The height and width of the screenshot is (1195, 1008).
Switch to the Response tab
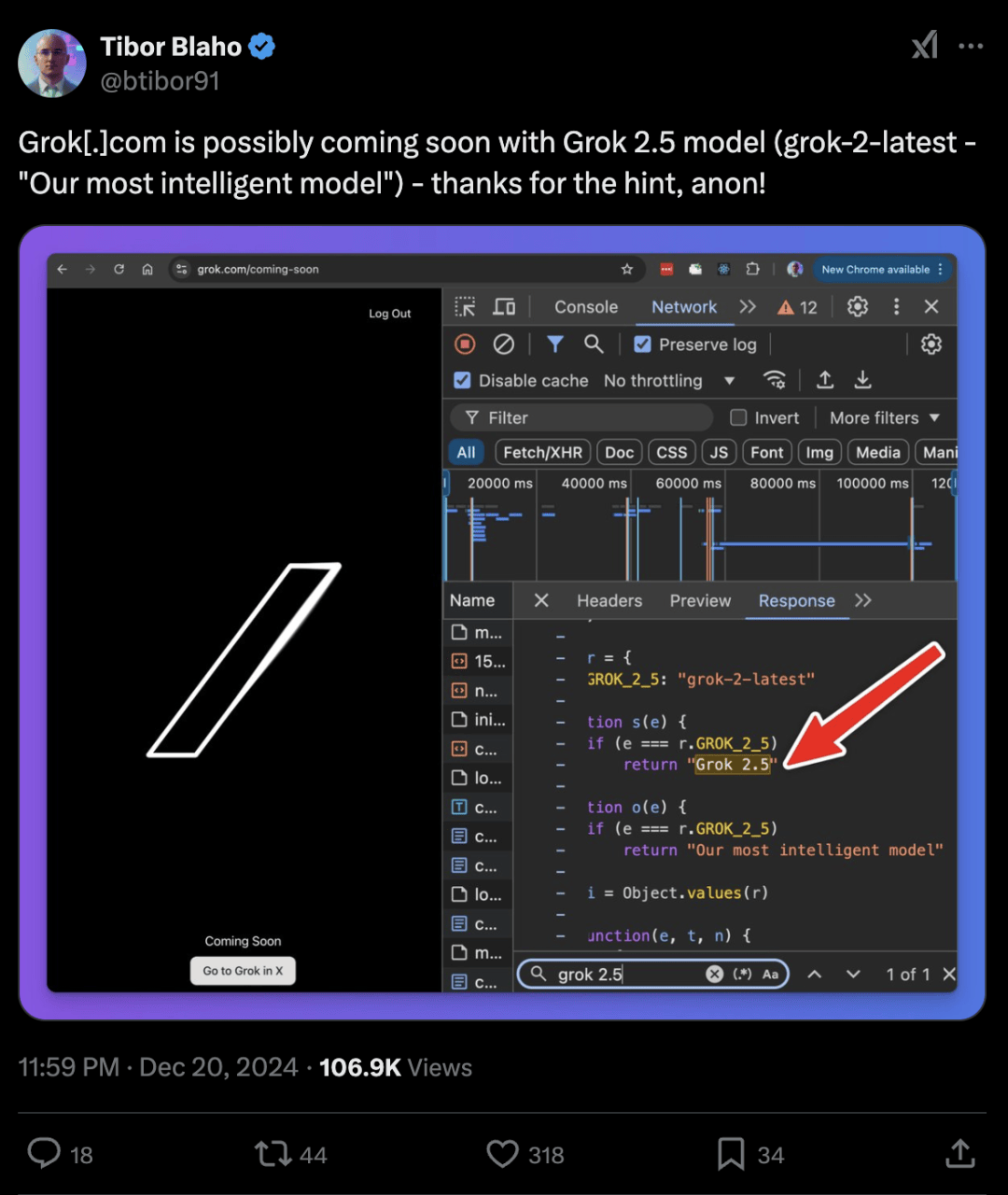click(796, 600)
